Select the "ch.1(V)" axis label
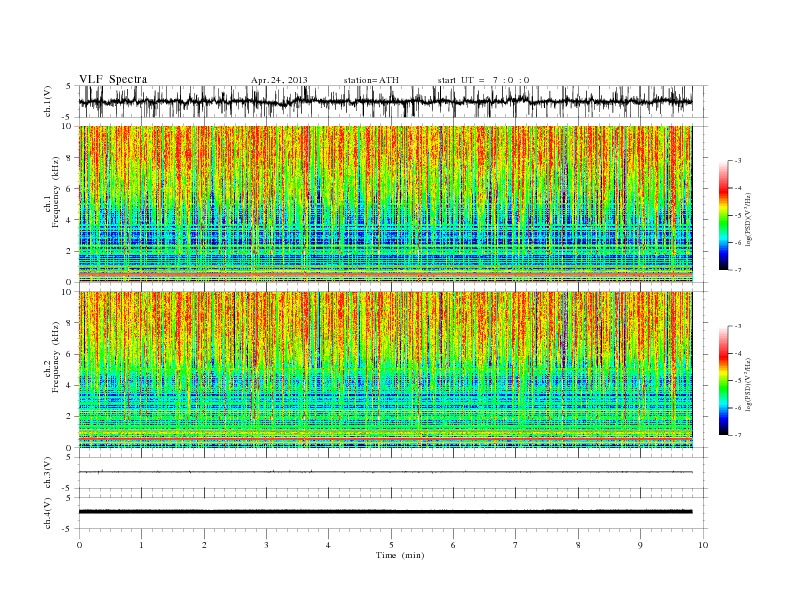 48,101
